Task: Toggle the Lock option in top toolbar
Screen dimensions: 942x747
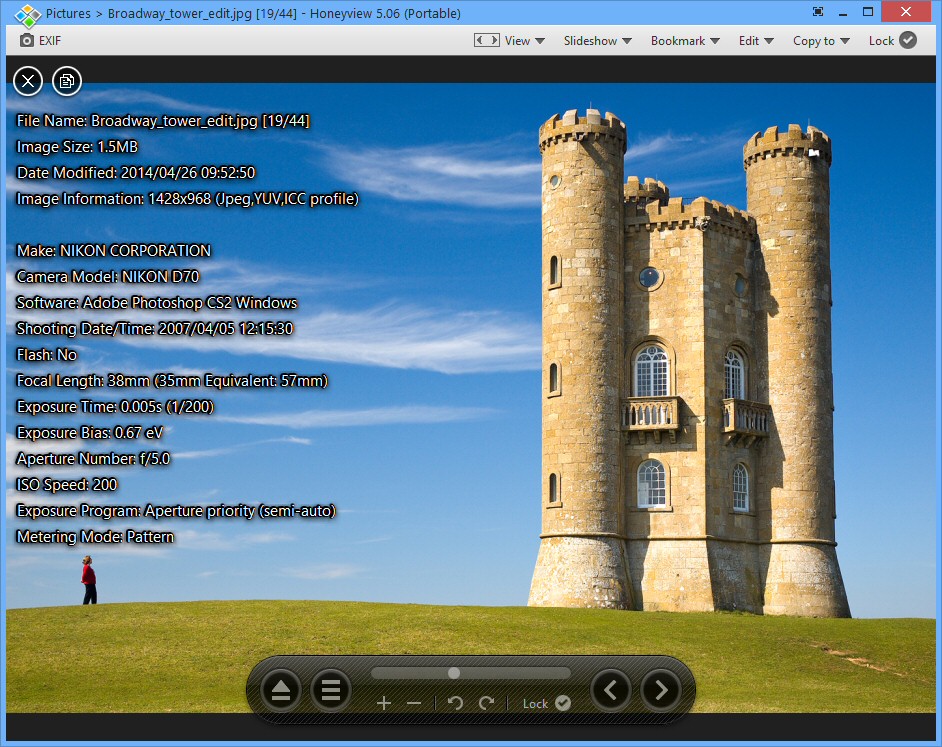Action: tap(892, 40)
